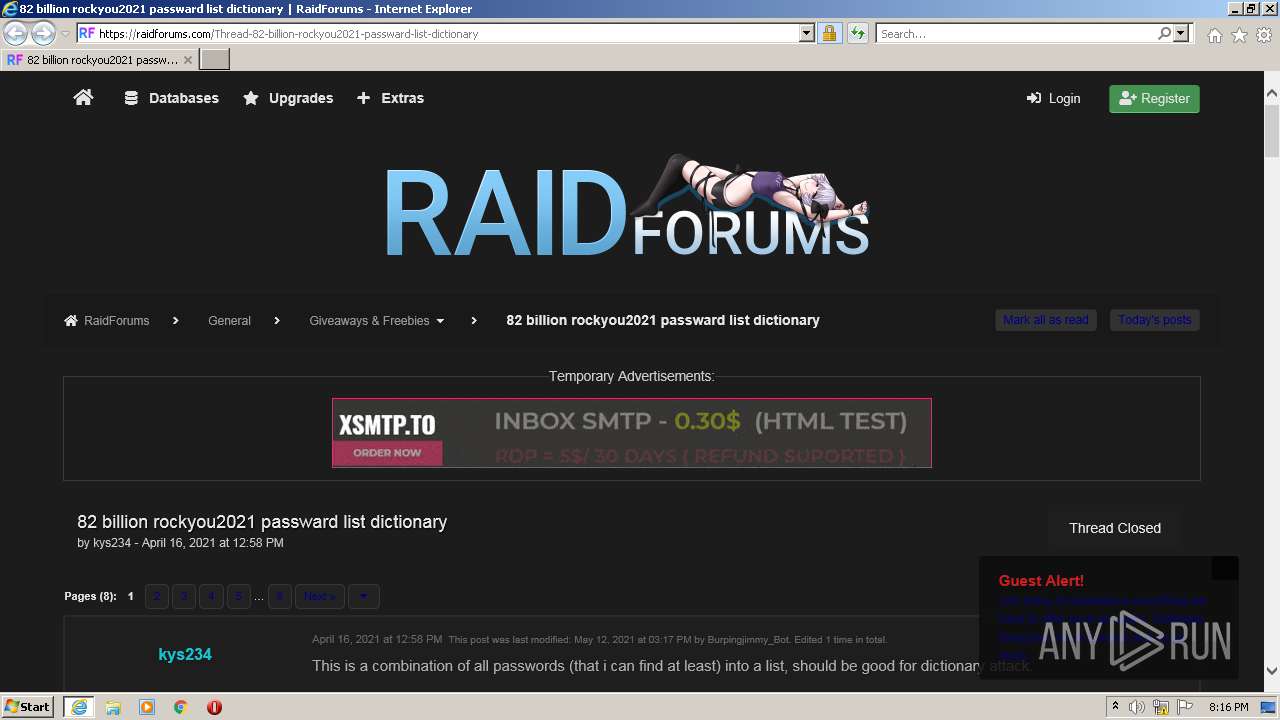Click the browser Forward arrow button
This screenshot has width=1280, height=720.
[43, 33]
